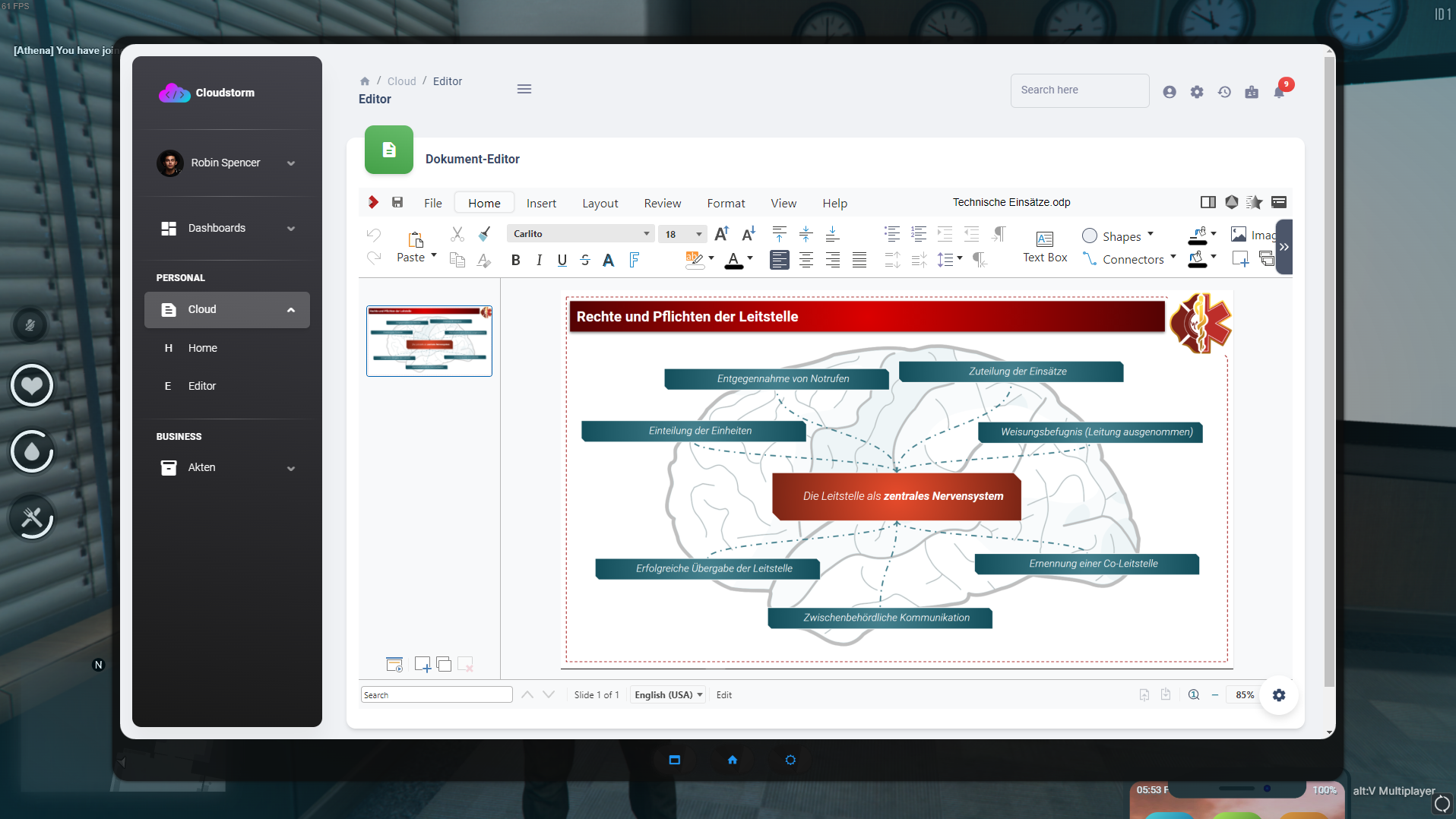Toggle bold formatting
The width and height of the screenshot is (1456, 819).
point(516,260)
